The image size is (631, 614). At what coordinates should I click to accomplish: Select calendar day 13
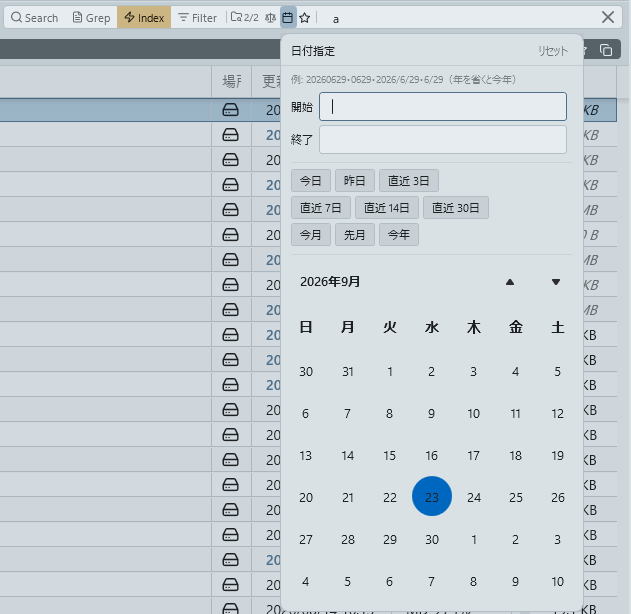click(305, 455)
